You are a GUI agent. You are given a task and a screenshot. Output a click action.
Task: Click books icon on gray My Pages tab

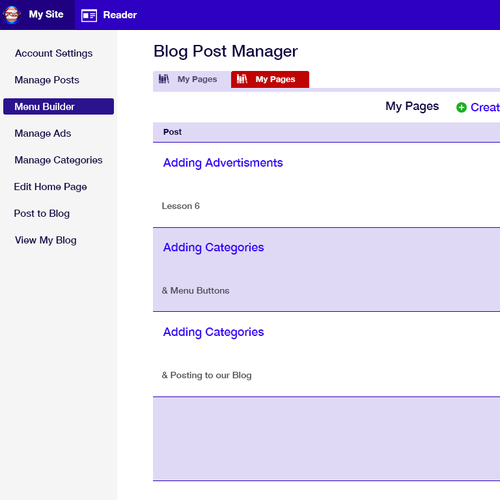(x=164, y=79)
